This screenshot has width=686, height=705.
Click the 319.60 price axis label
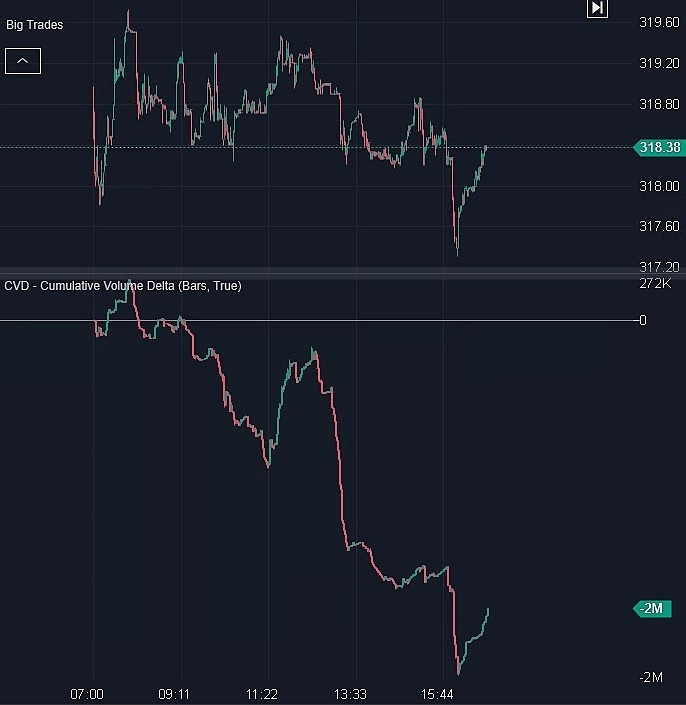pos(658,22)
